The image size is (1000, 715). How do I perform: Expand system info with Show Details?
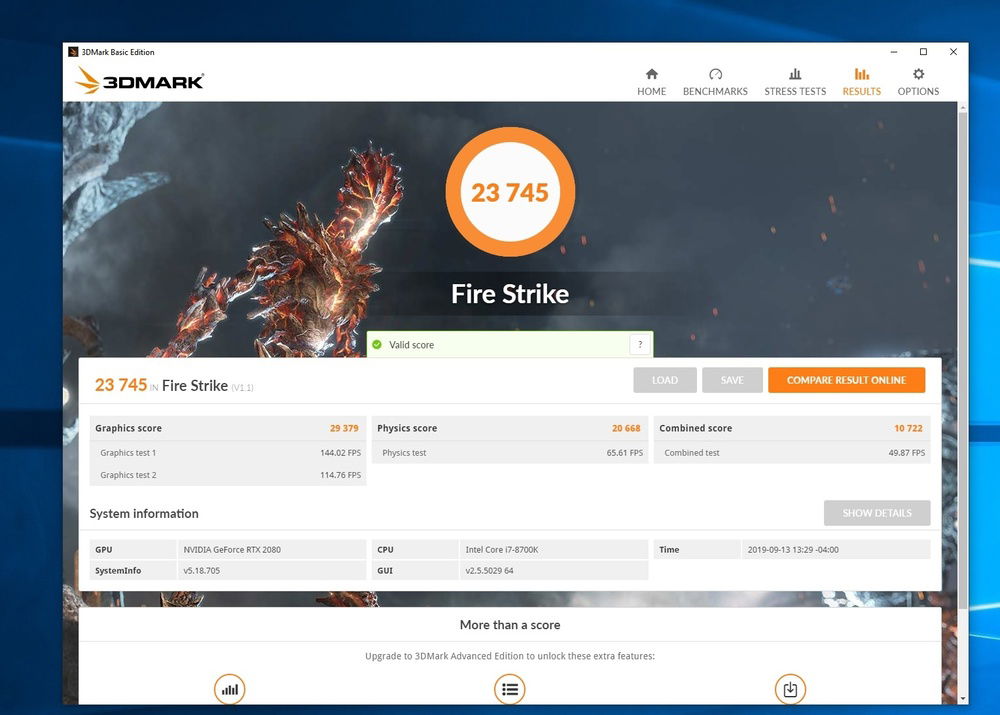876,513
